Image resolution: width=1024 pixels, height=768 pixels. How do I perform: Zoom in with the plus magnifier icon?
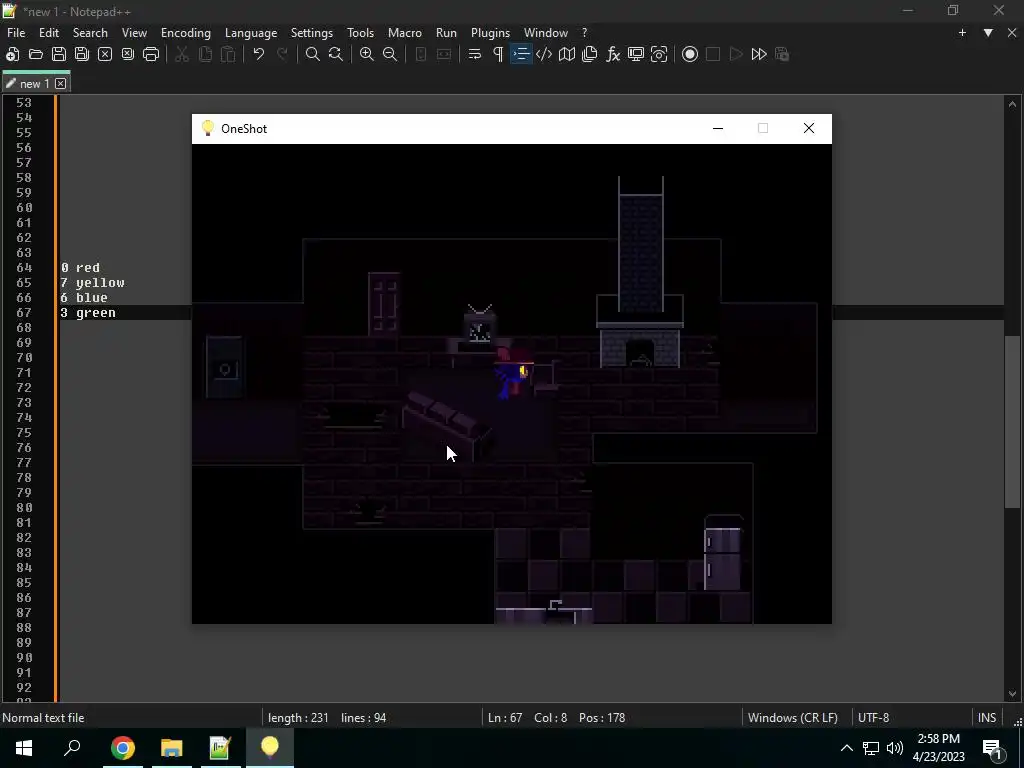(367, 54)
